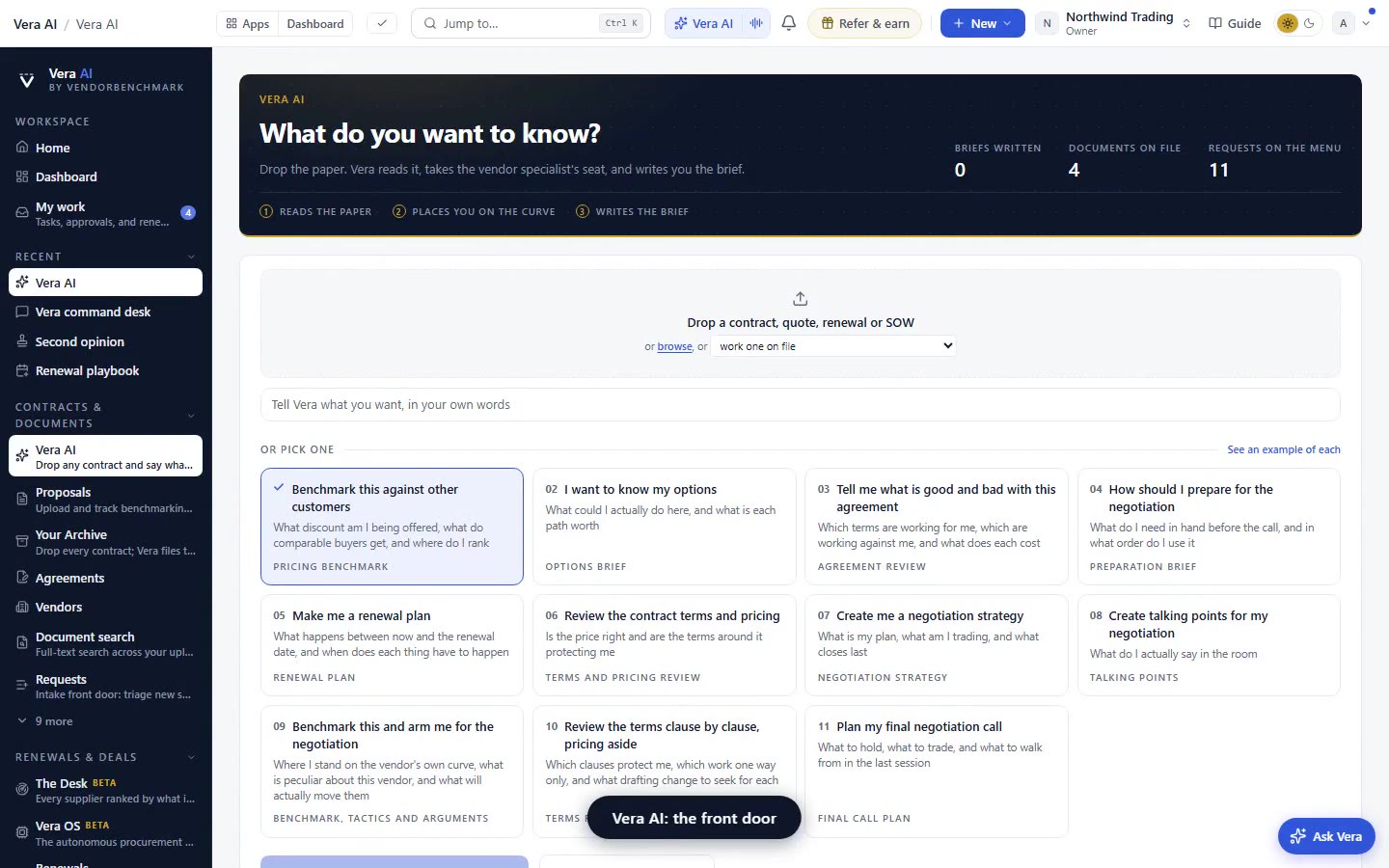The image size is (1389, 868).
Task: Open Renewal playbook in sidebar
Action: 105,370
